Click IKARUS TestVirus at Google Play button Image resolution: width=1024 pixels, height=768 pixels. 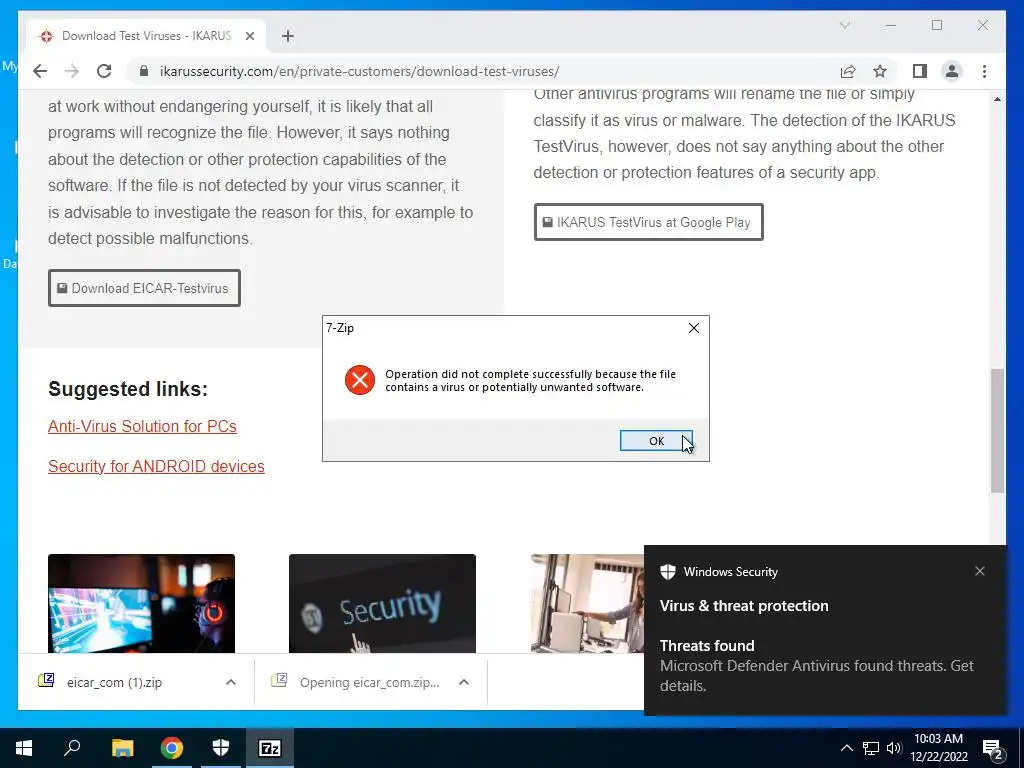pyautogui.click(x=648, y=222)
